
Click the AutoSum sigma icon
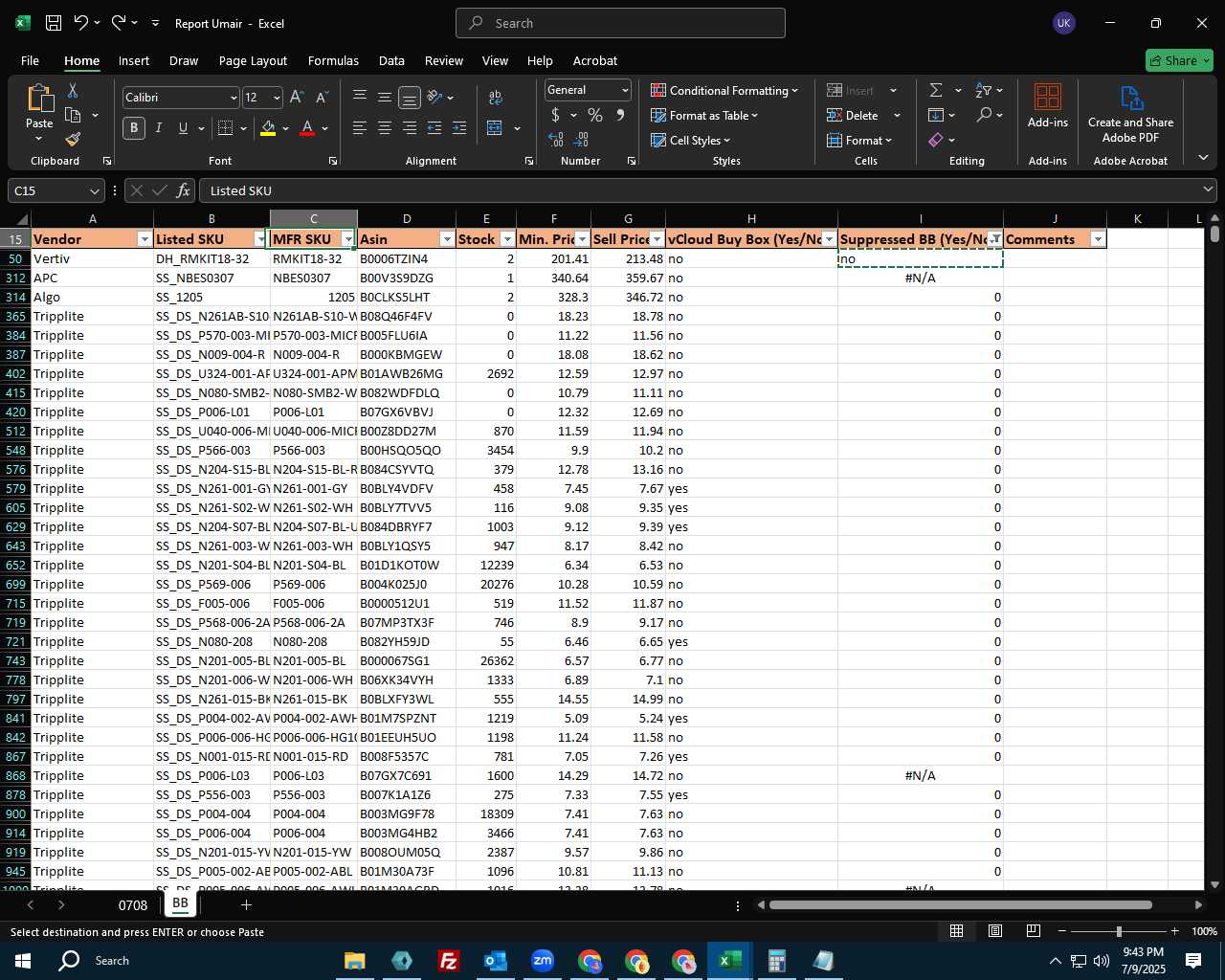(x=936, y=90)
